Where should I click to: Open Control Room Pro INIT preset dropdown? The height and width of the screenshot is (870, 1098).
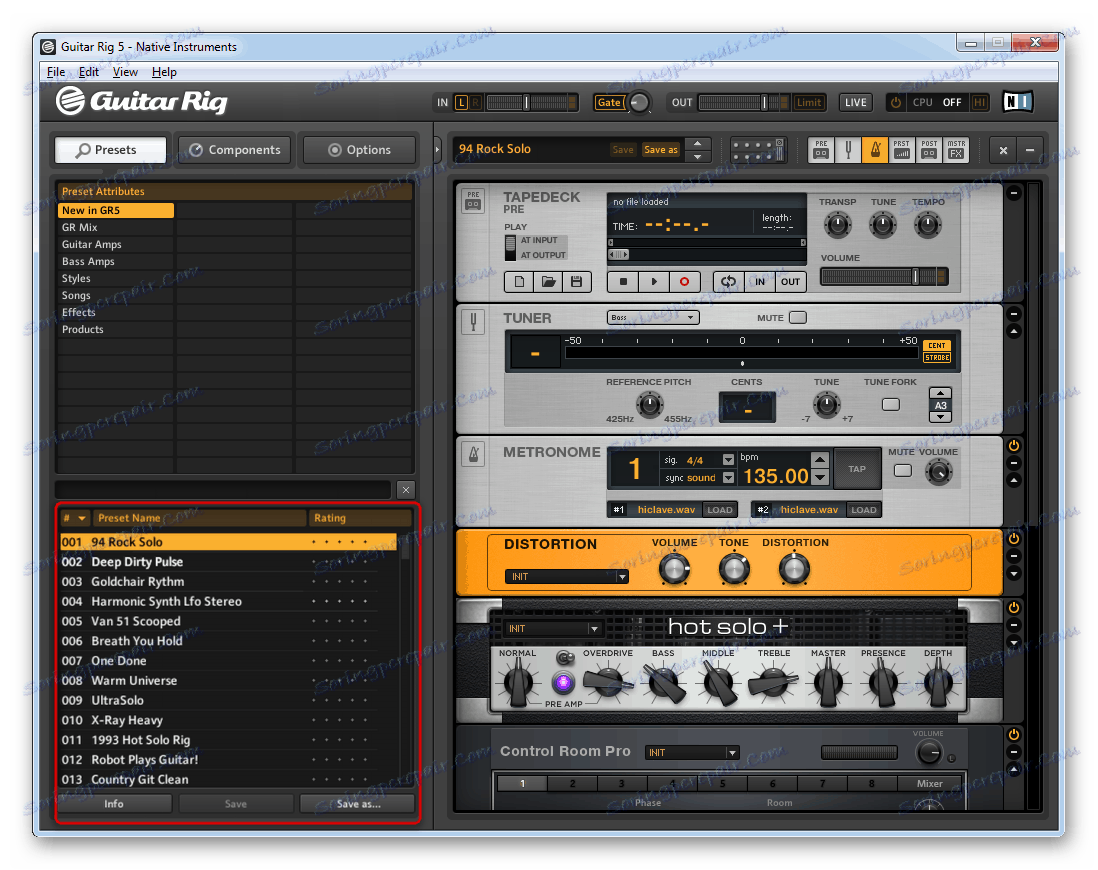(691, 752)
